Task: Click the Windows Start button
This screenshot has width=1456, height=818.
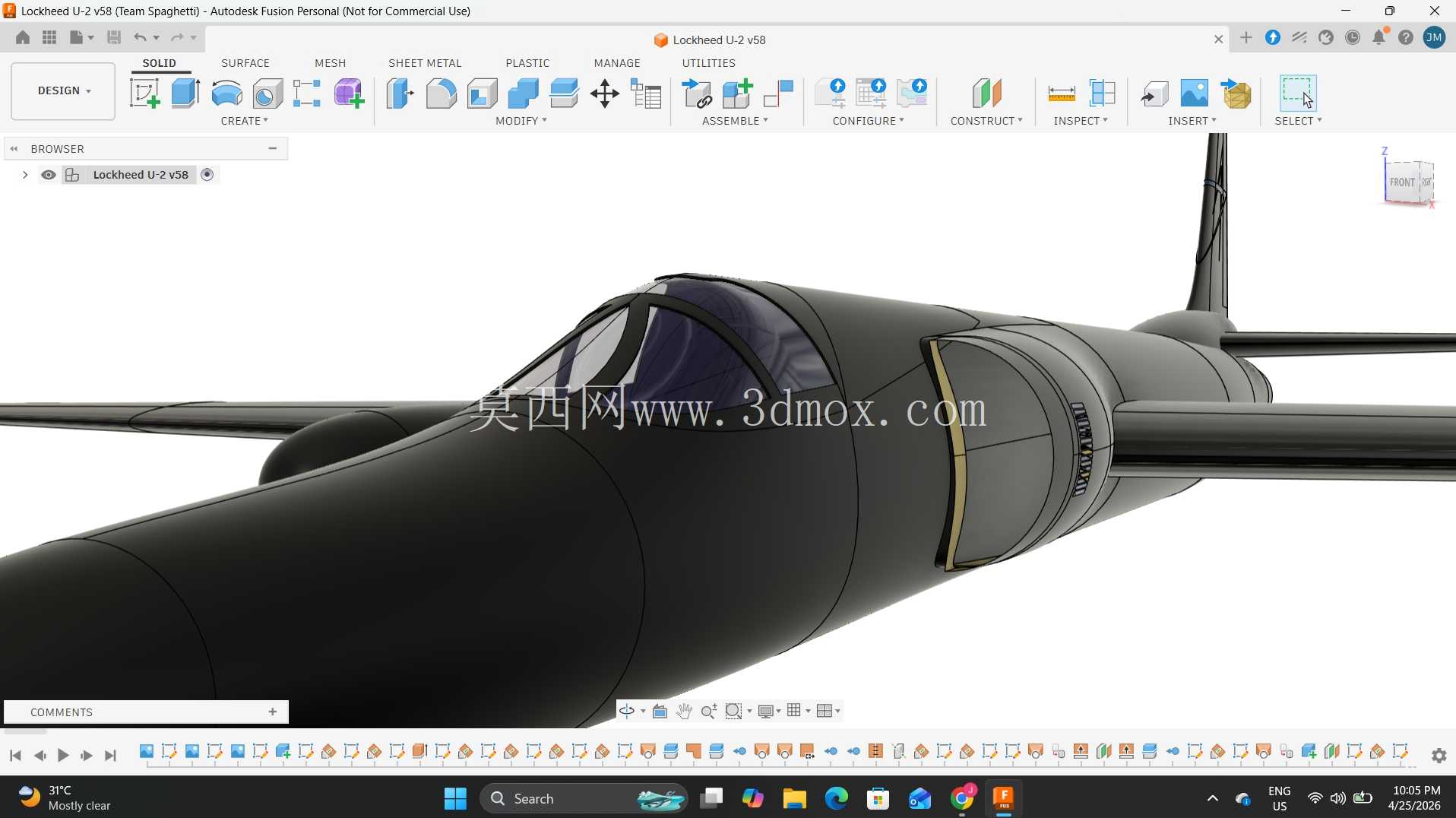Action: 455,798
